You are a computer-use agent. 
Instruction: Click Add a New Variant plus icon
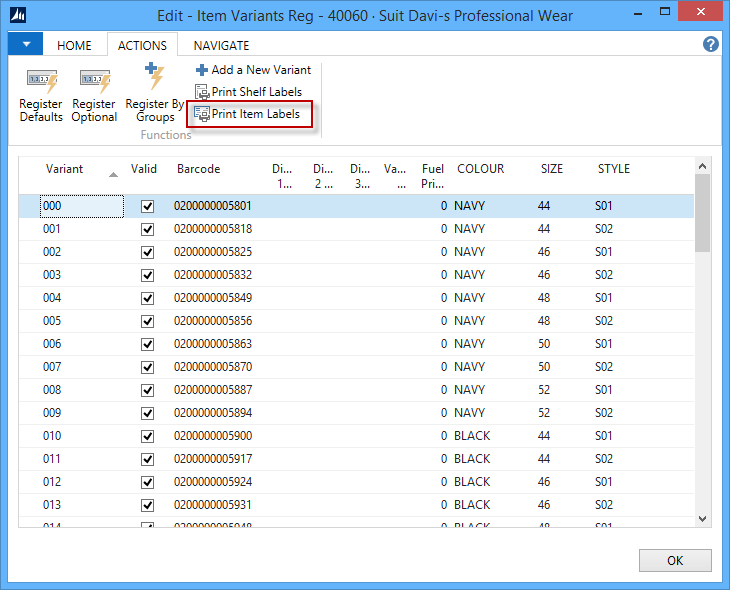point(201,70)
